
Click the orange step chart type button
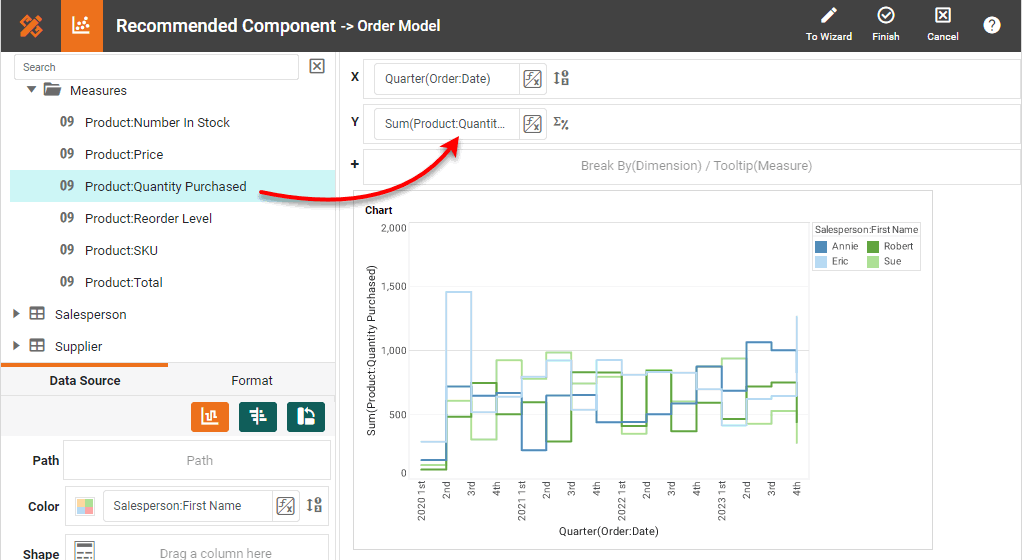(x=210, y=417)
